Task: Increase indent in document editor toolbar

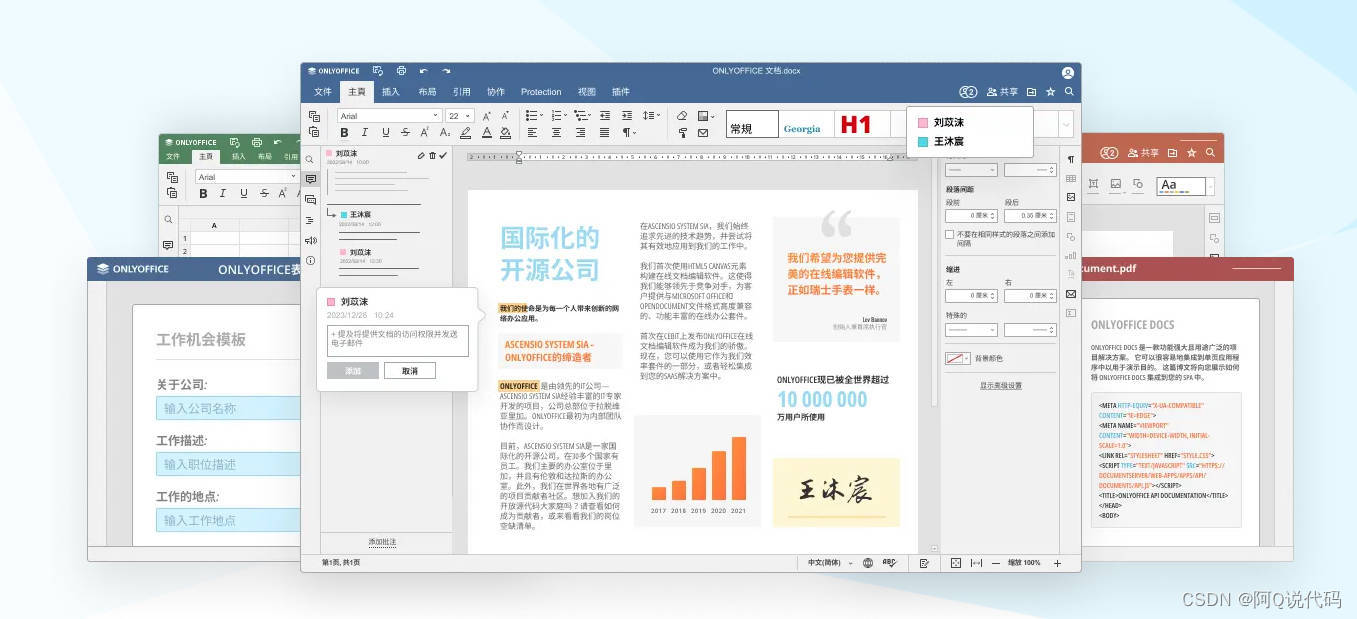Action: 627,116
